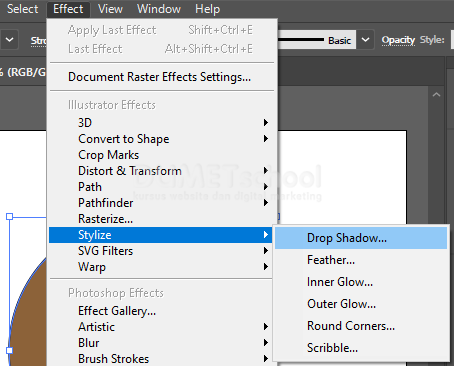Open the Artistic effects submenu

(x=162, y=327)
